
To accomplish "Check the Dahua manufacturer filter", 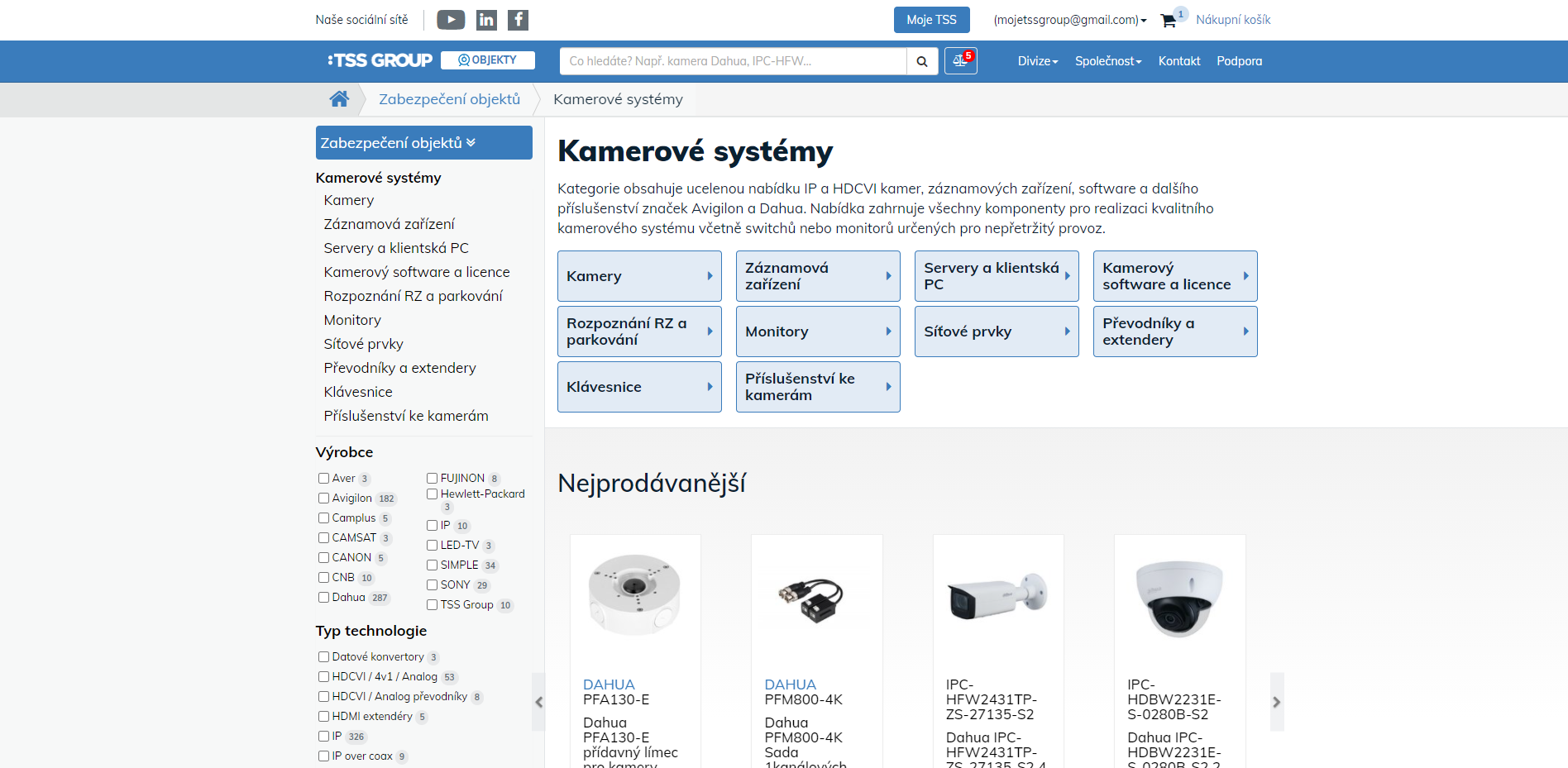I will point(324,598).
